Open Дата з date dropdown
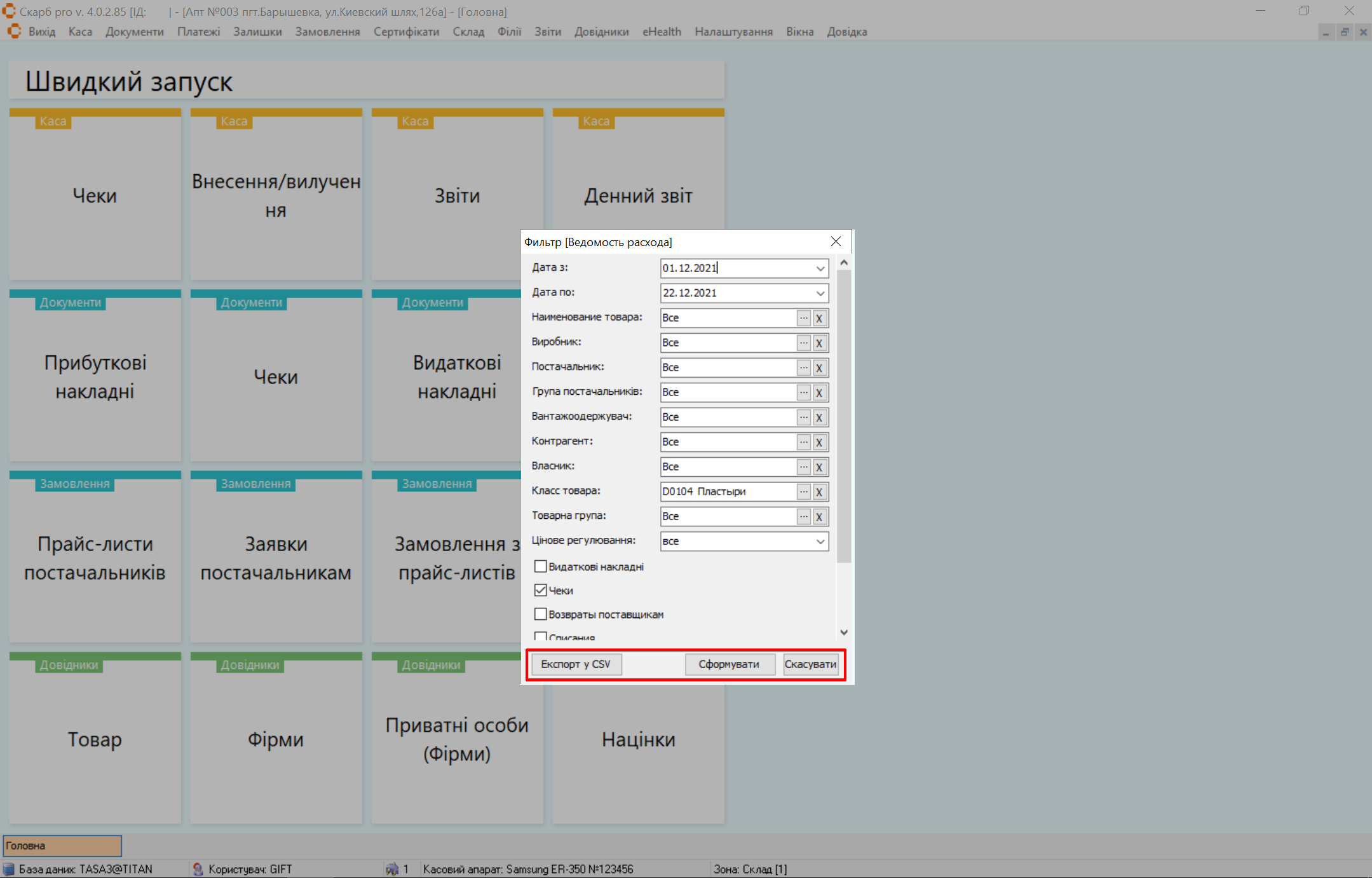Viewport: 1372px width, 878px height. click(820, 268)
